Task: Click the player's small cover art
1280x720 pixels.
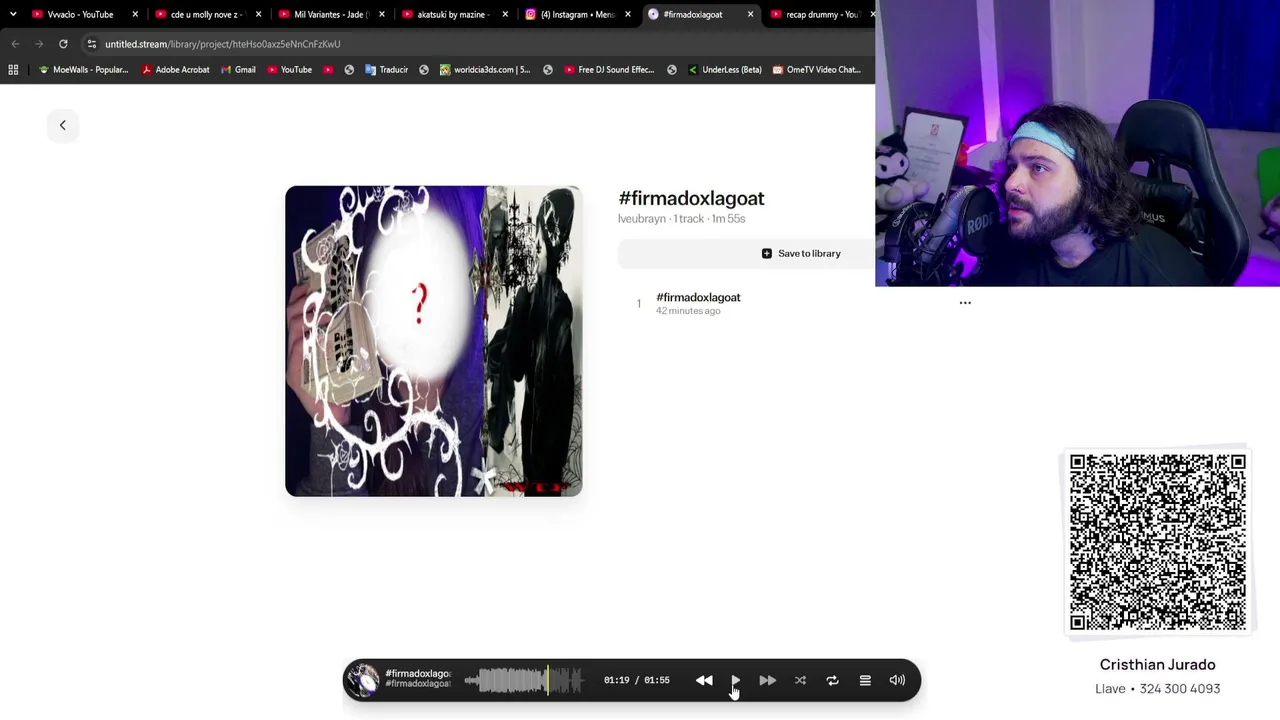Action: pyautogui.click(x=362, y=680)
